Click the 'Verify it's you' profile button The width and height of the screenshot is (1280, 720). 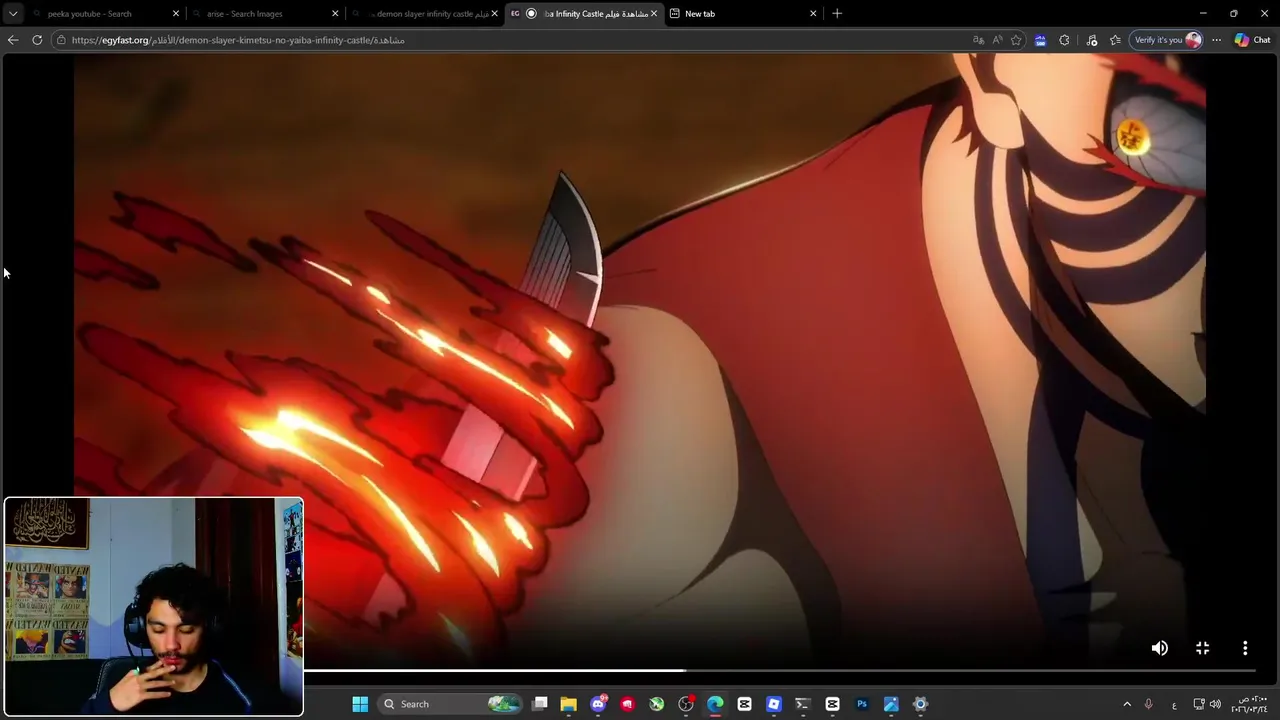click(x=1167, y=40)
